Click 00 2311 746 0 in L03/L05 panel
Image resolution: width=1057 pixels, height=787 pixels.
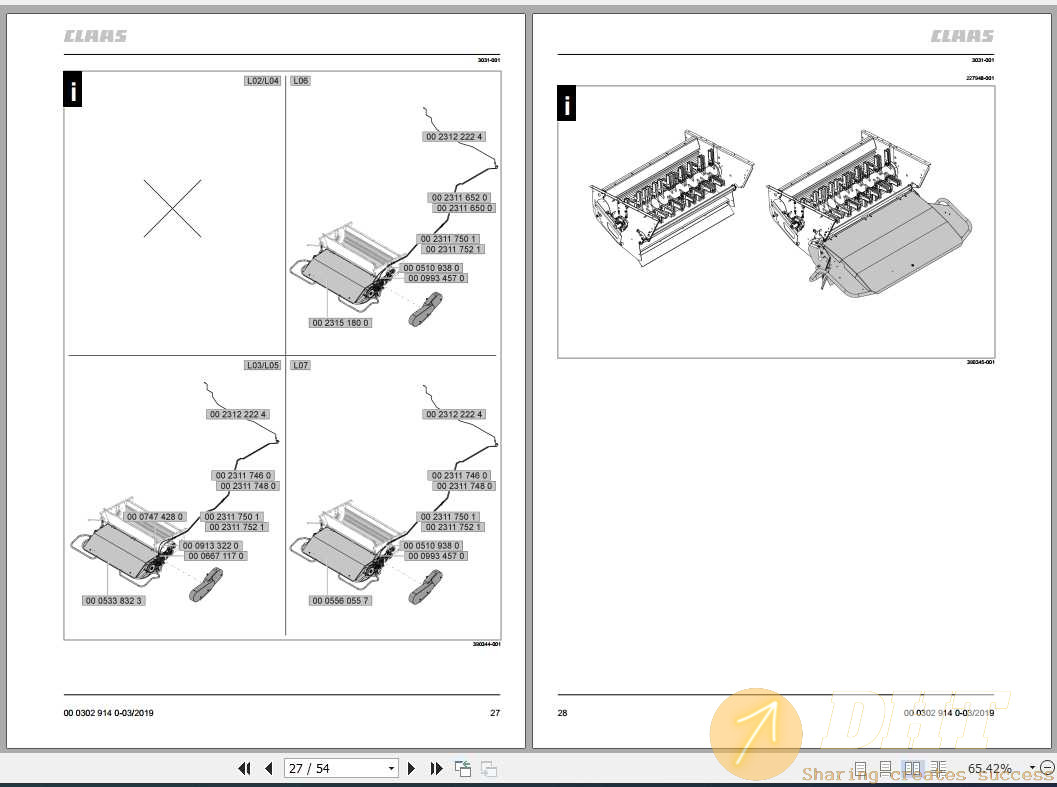243,475
